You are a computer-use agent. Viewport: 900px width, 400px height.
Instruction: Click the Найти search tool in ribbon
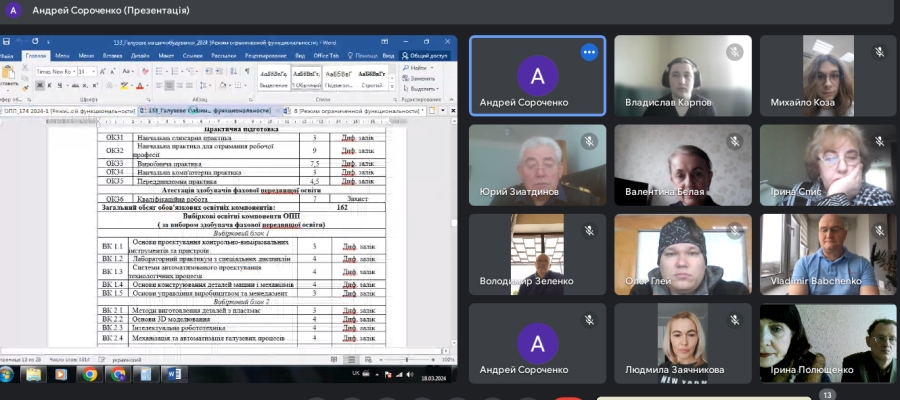(418, 67)
